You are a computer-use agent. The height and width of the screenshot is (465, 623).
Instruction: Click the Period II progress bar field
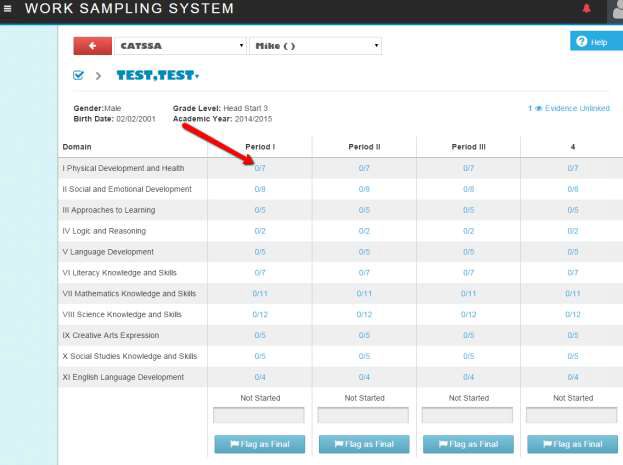point(364,415)
